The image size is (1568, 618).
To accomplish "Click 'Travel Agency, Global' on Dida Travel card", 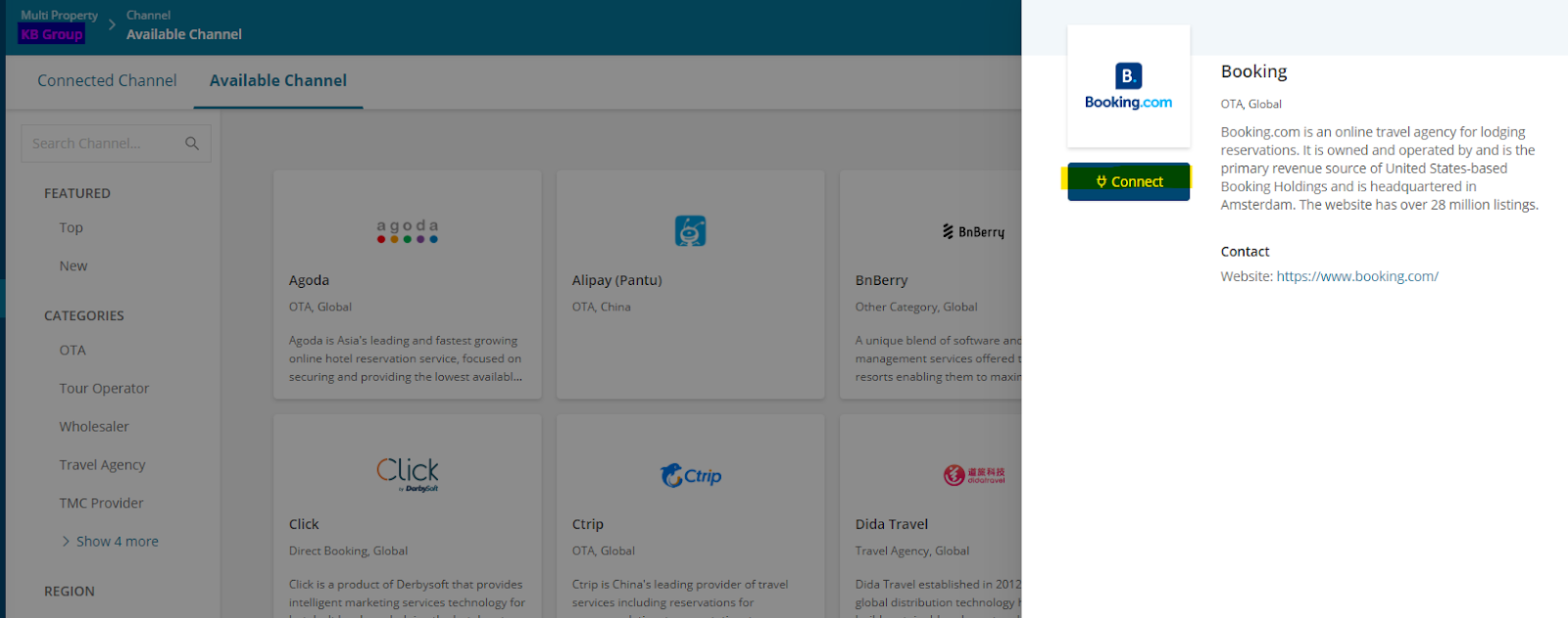I will point(912,550).
